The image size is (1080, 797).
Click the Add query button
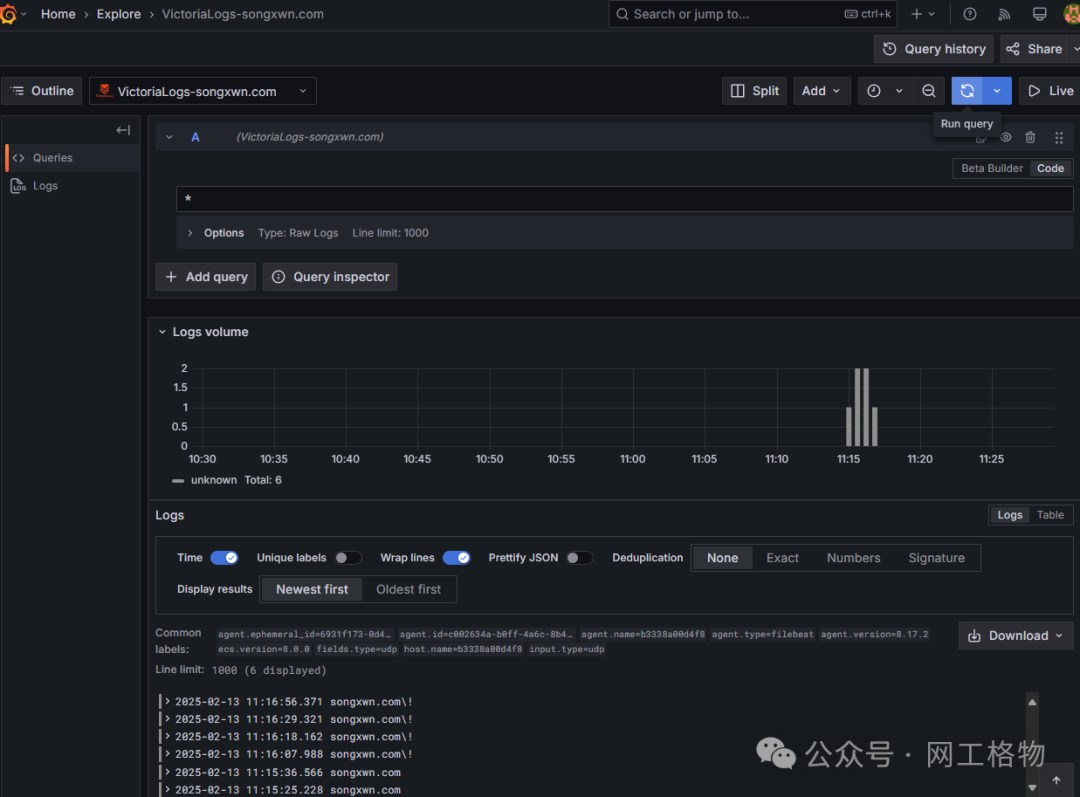205,277
